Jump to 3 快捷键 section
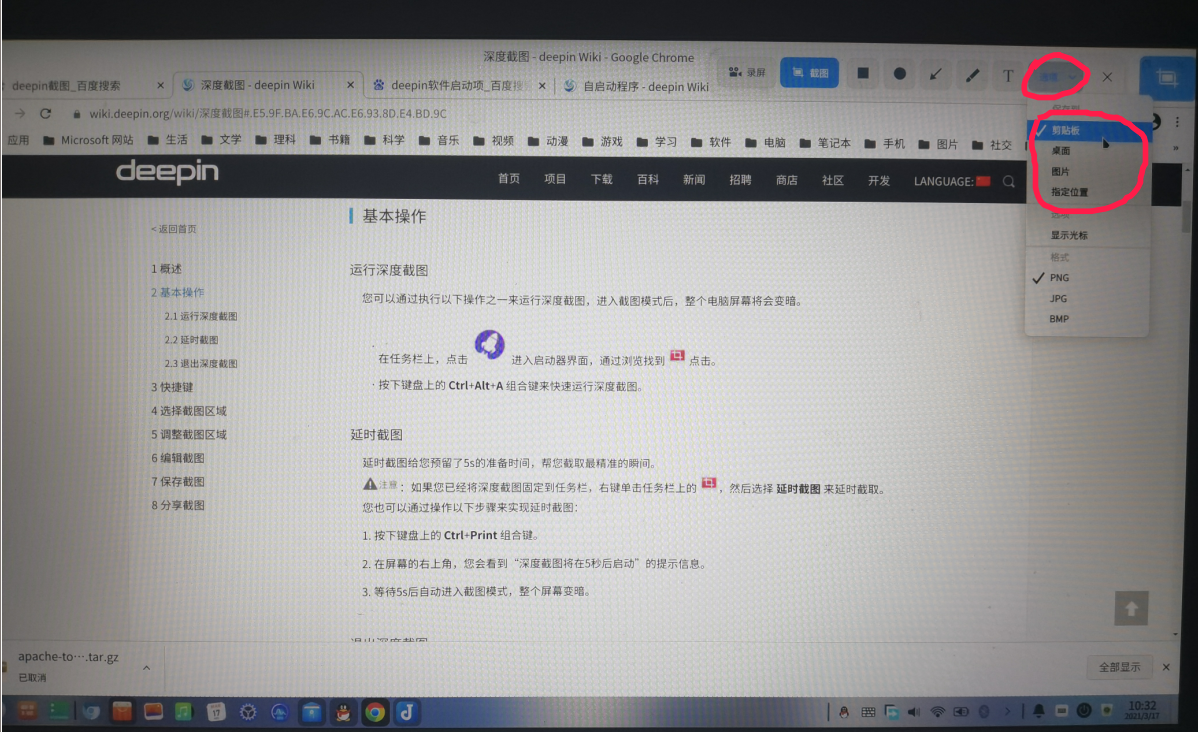Screen dimensions: 1198x732 tap(172, 387)
